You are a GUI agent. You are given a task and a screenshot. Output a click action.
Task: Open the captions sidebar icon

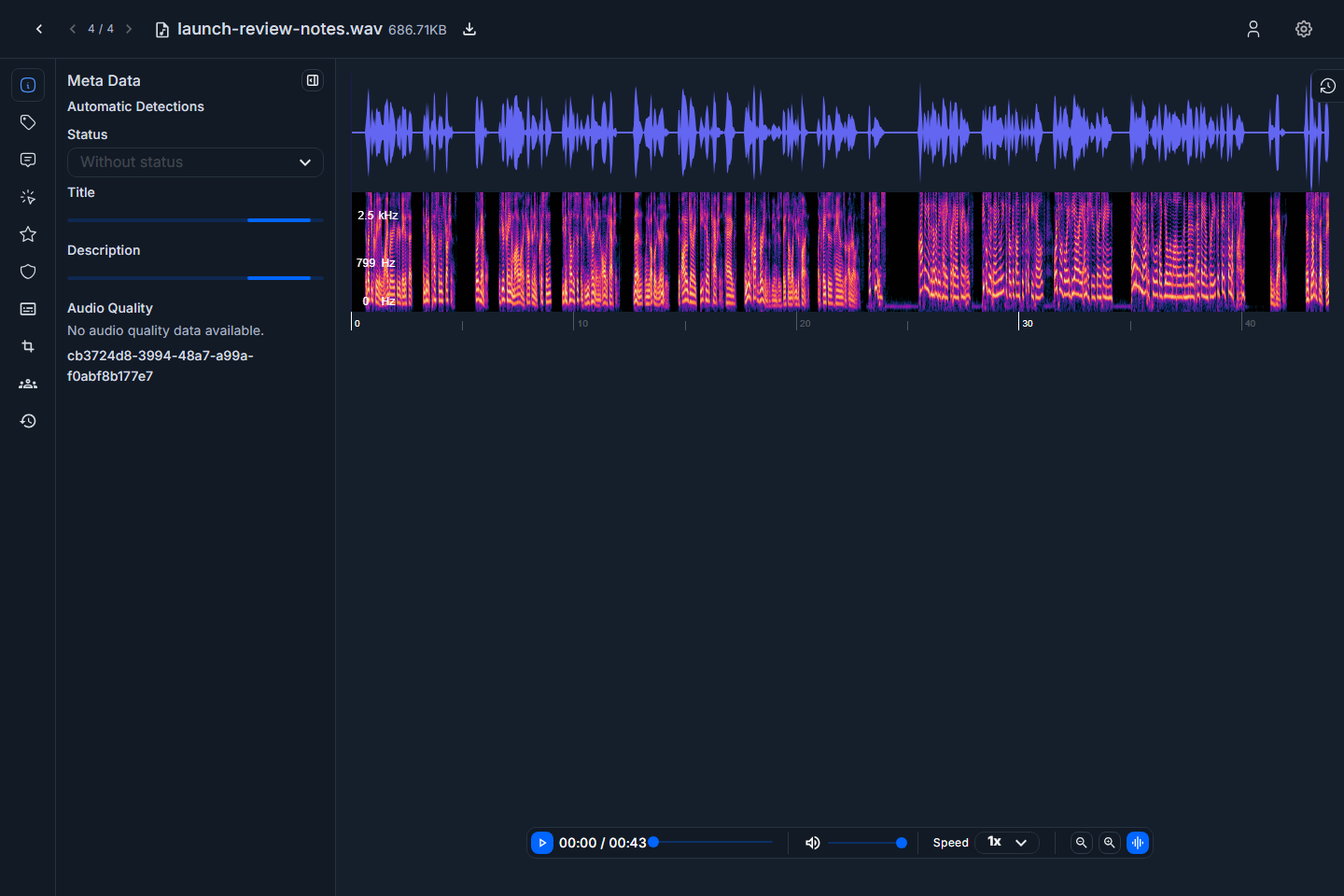28,309
